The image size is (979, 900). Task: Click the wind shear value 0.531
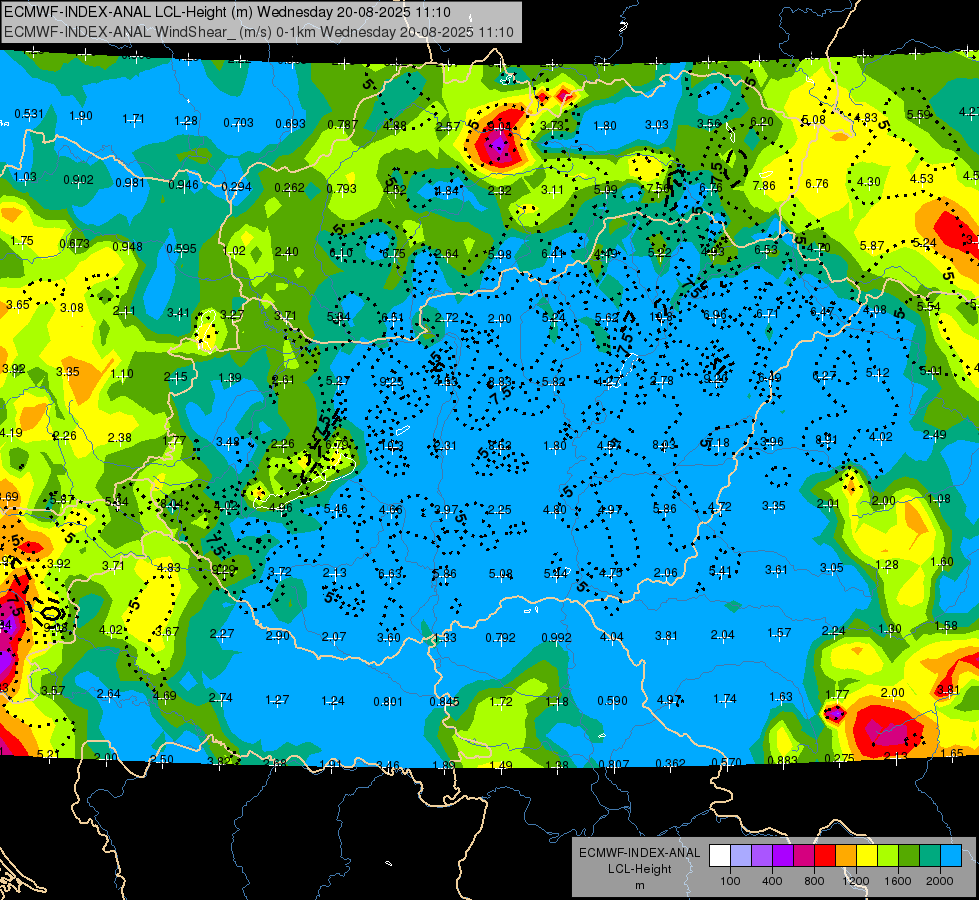click(x=29, y=114)
